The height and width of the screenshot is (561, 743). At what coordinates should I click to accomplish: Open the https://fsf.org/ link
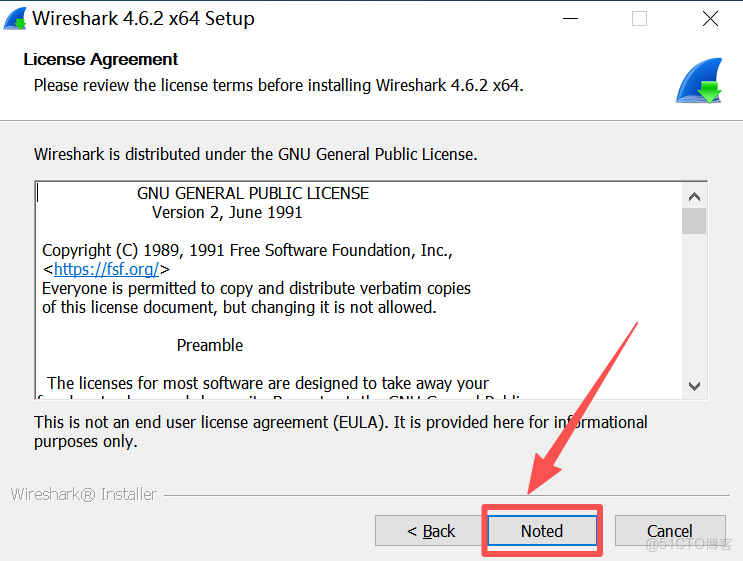(107, 269)
